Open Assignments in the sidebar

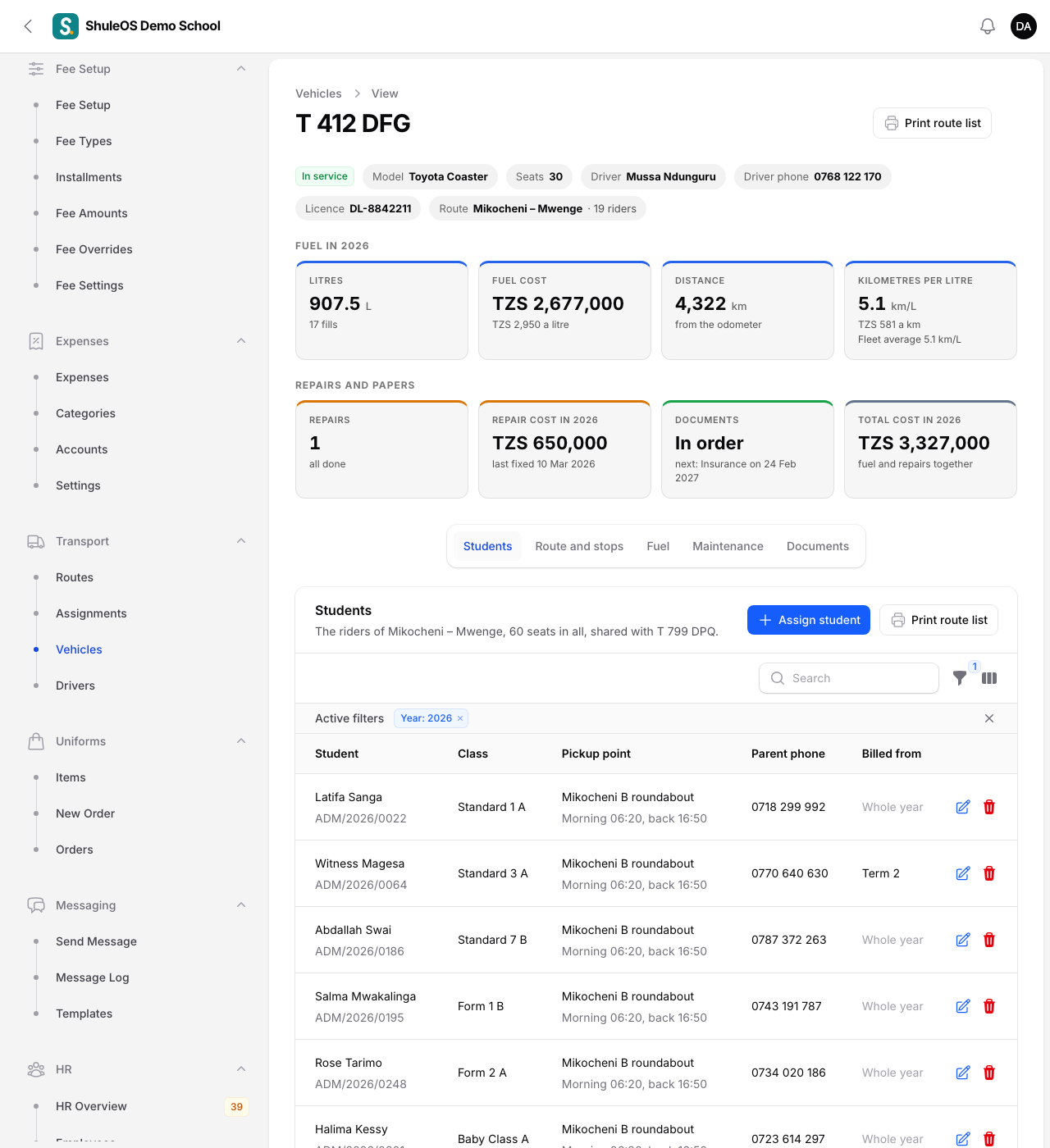[91, 613]
